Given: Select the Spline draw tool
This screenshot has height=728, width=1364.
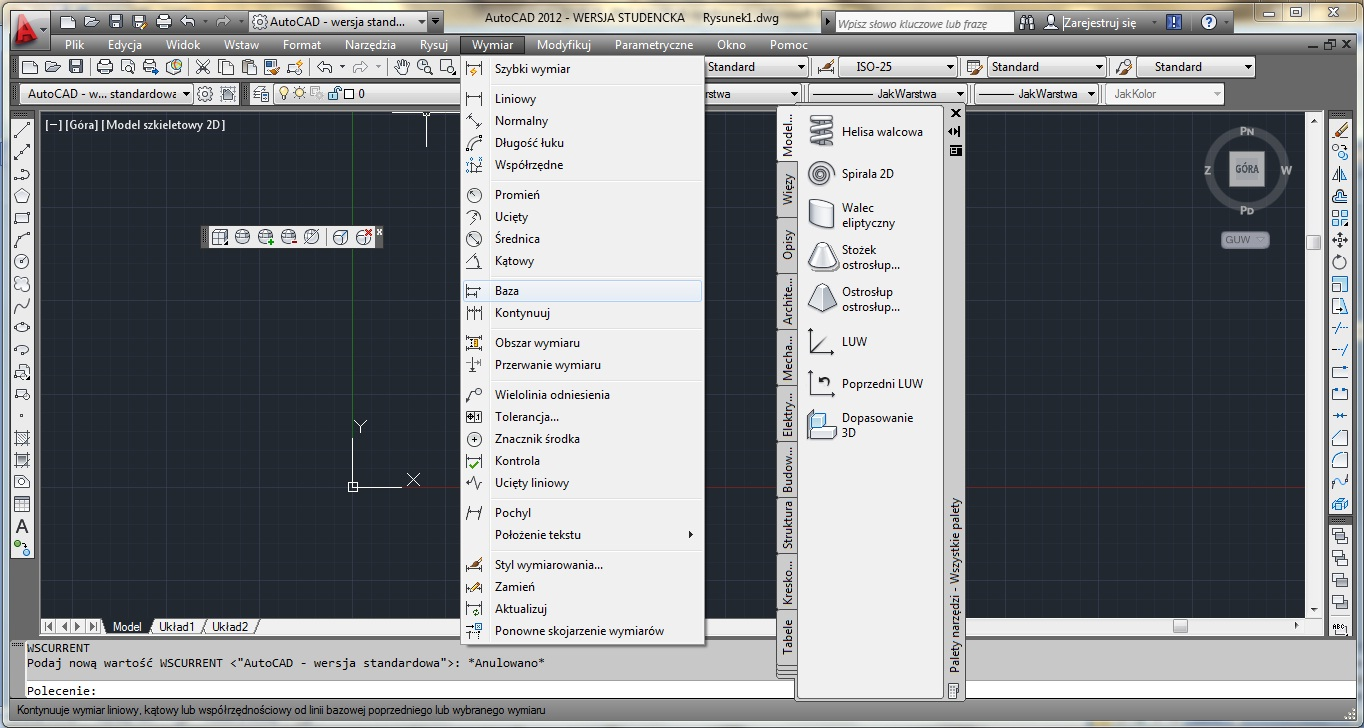Looking at the screenshot, I should [22, 306].
